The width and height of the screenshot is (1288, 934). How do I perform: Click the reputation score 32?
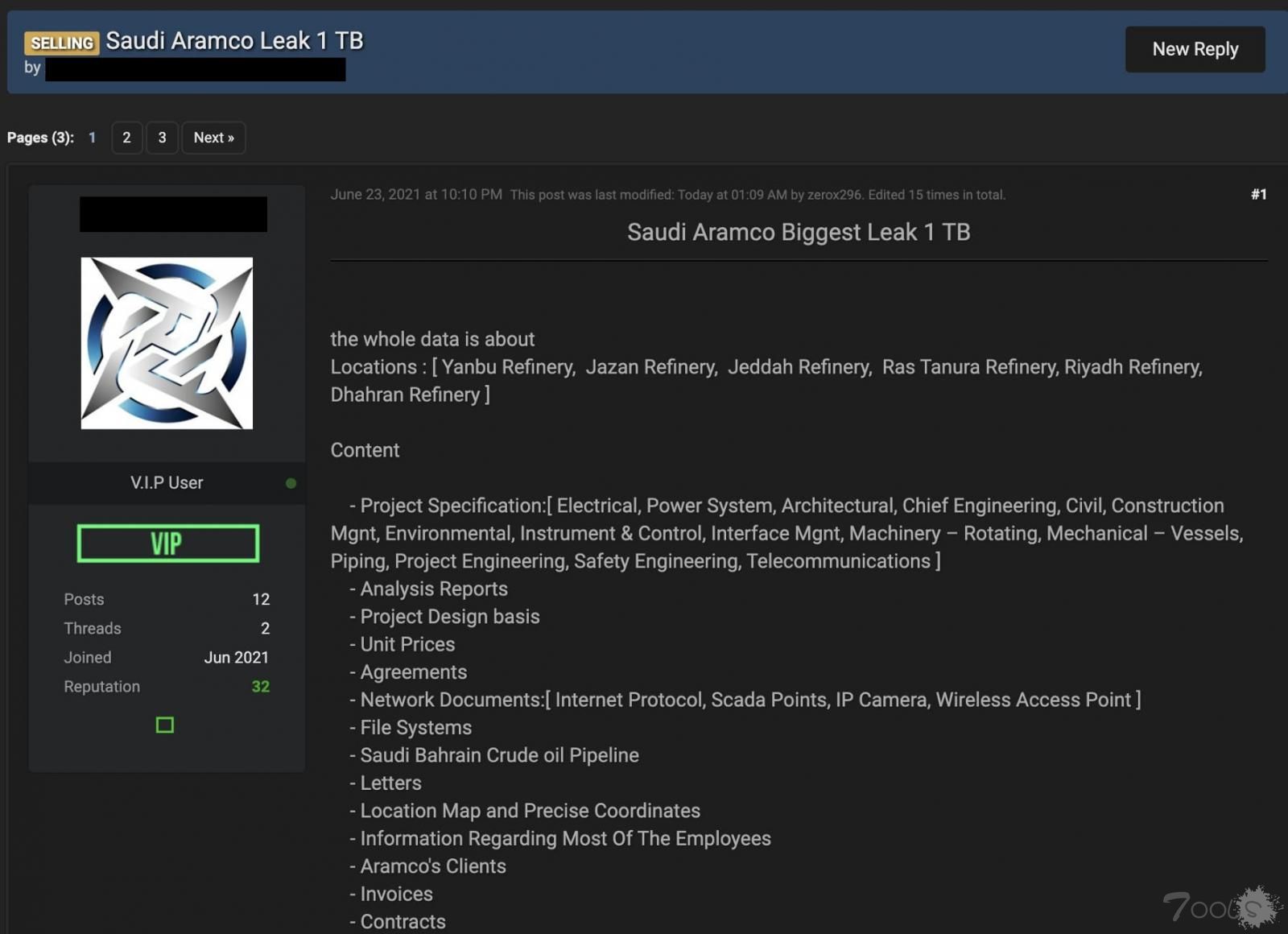[260, 687]
